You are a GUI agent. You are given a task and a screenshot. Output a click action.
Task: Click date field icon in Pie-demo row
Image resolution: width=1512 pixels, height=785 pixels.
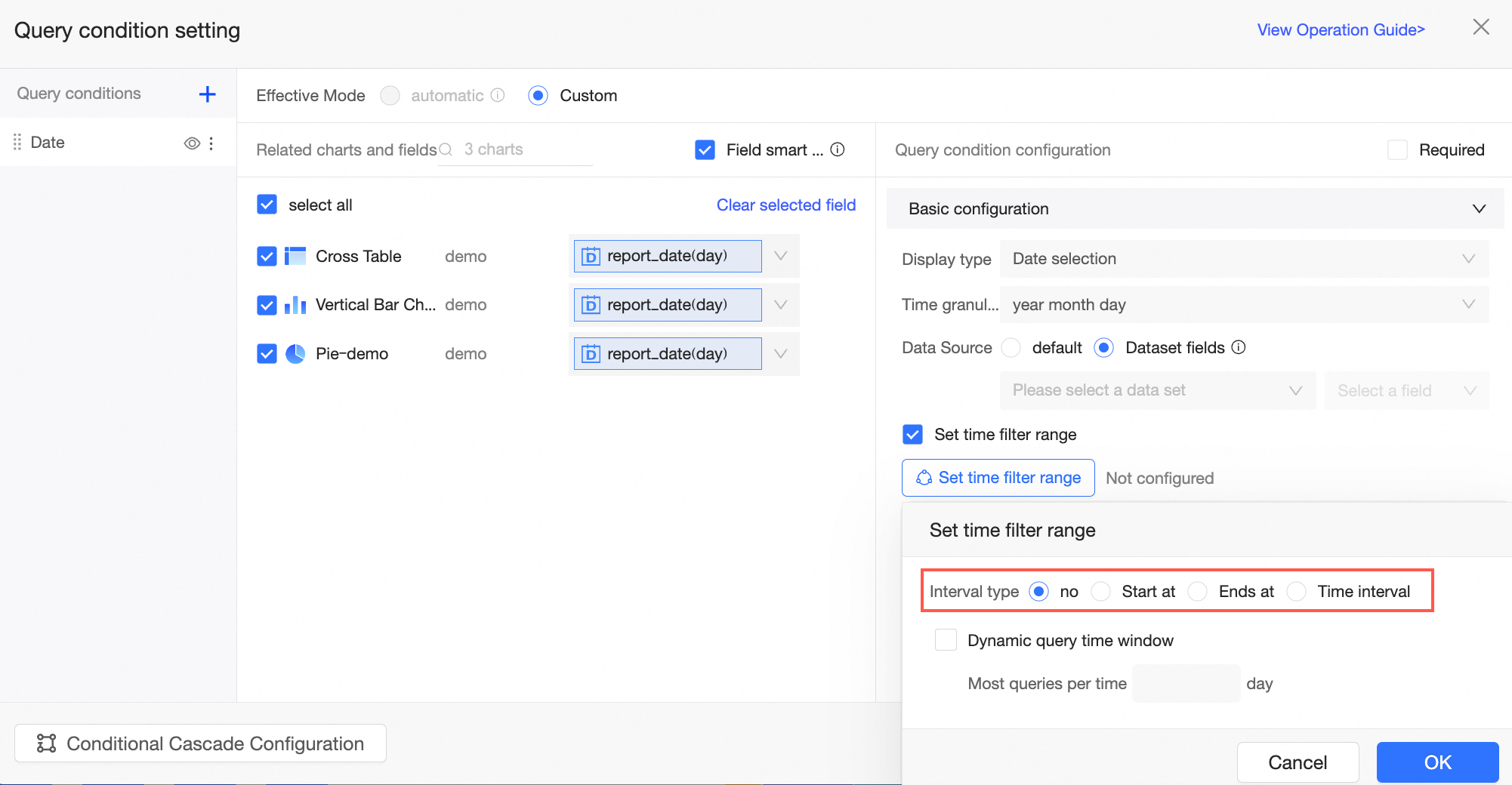591,354
